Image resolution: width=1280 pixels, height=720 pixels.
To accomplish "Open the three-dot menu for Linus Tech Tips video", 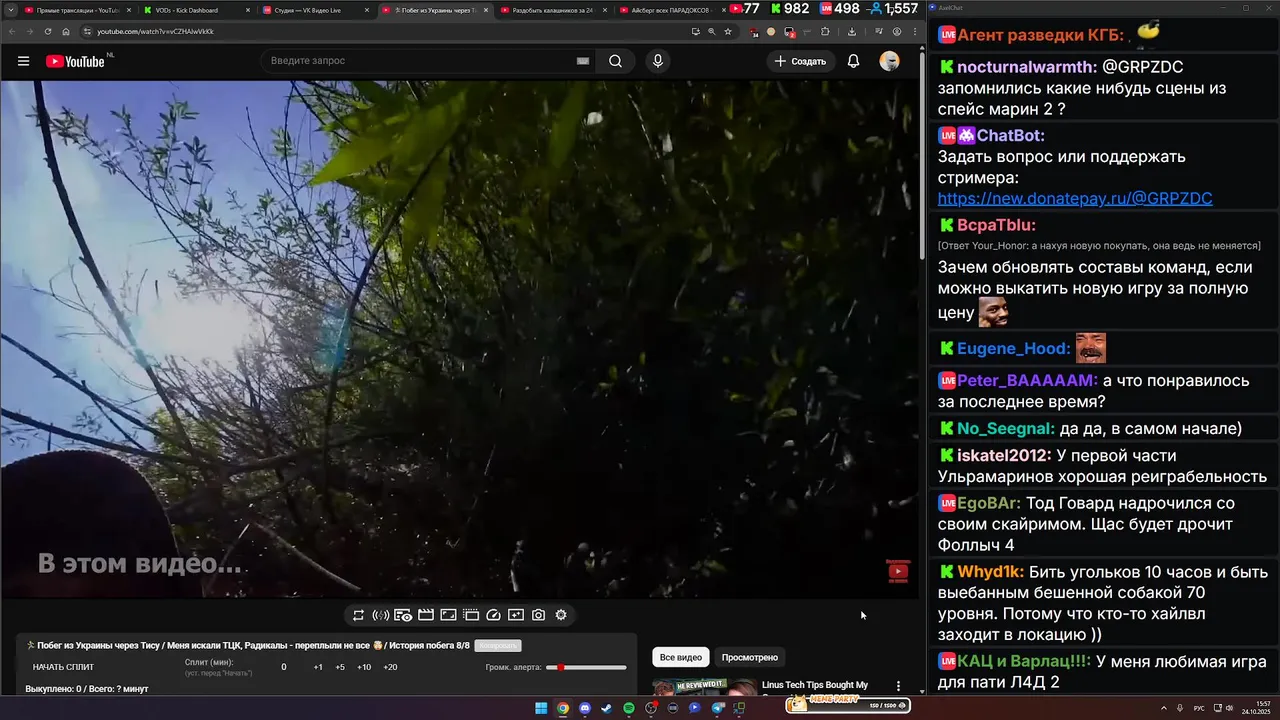I will (898, 686).
